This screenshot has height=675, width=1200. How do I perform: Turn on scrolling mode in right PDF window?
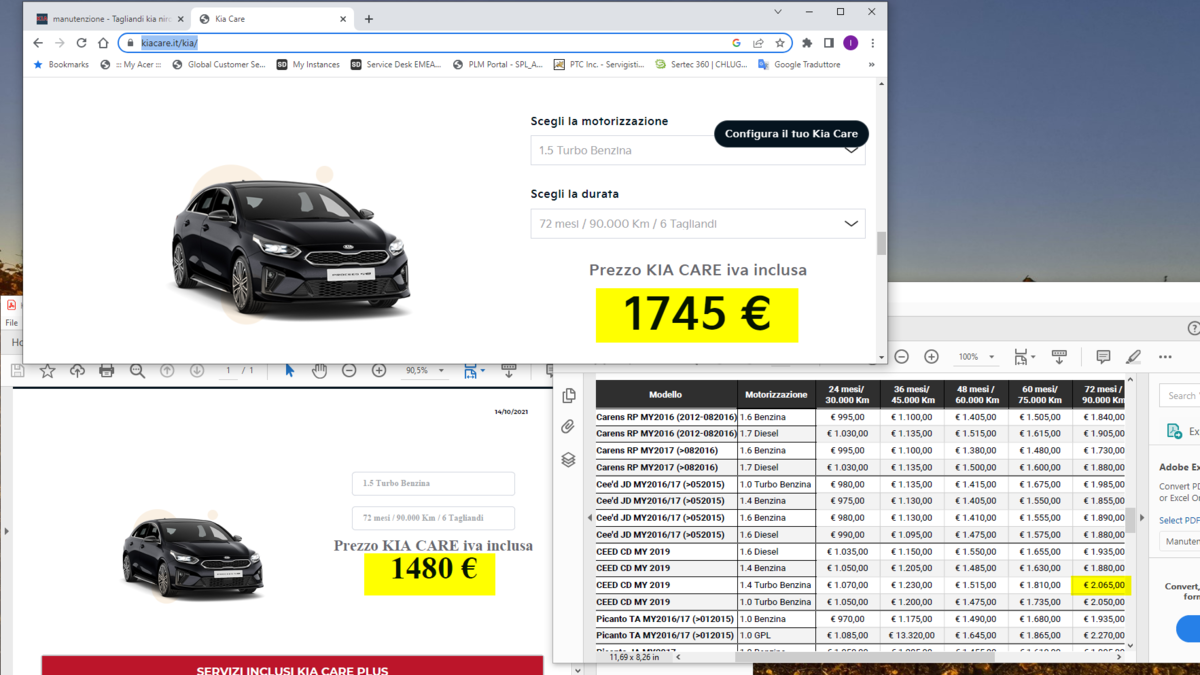1059,357
